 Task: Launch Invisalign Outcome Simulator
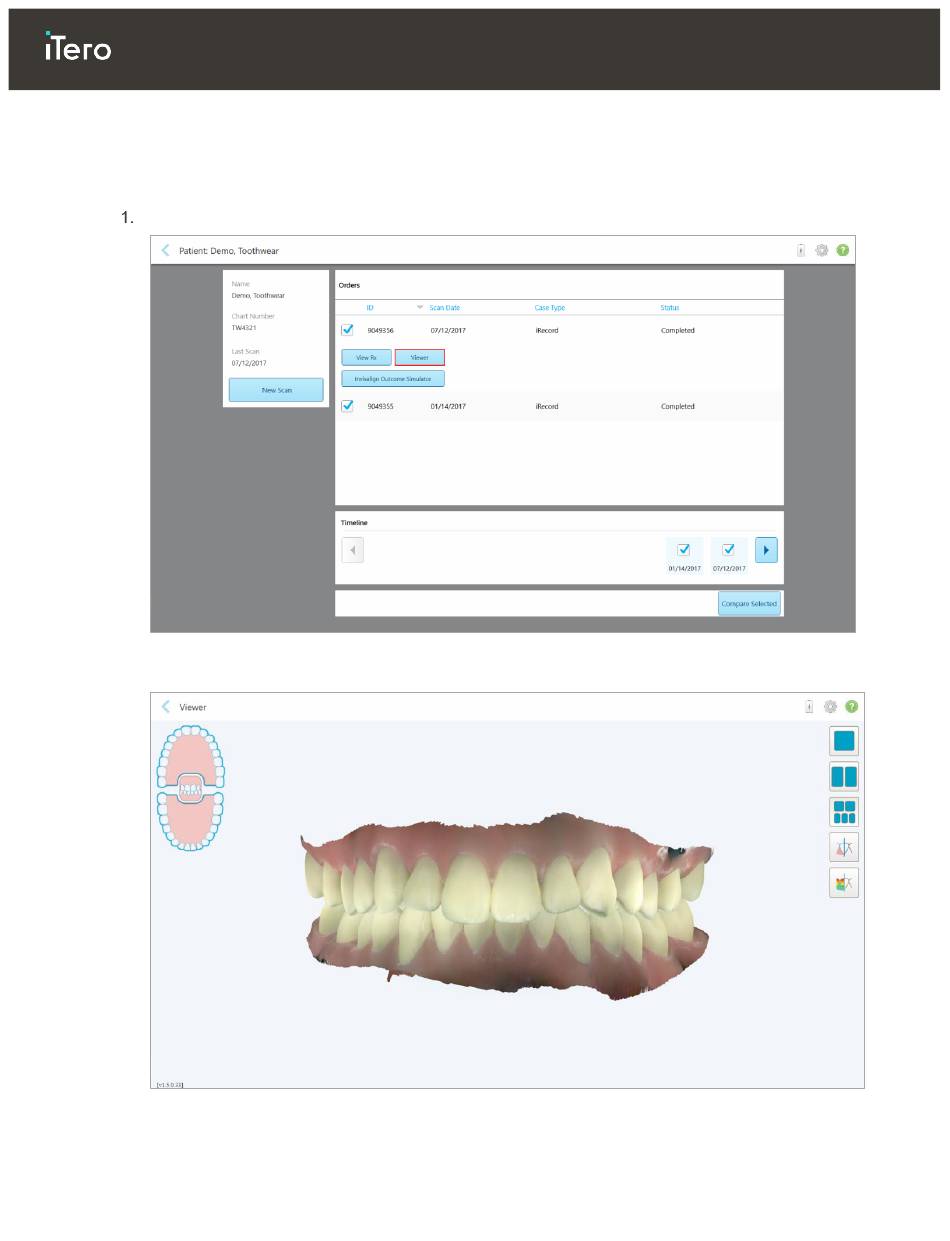pyautogui.click(x=393, y=379)
